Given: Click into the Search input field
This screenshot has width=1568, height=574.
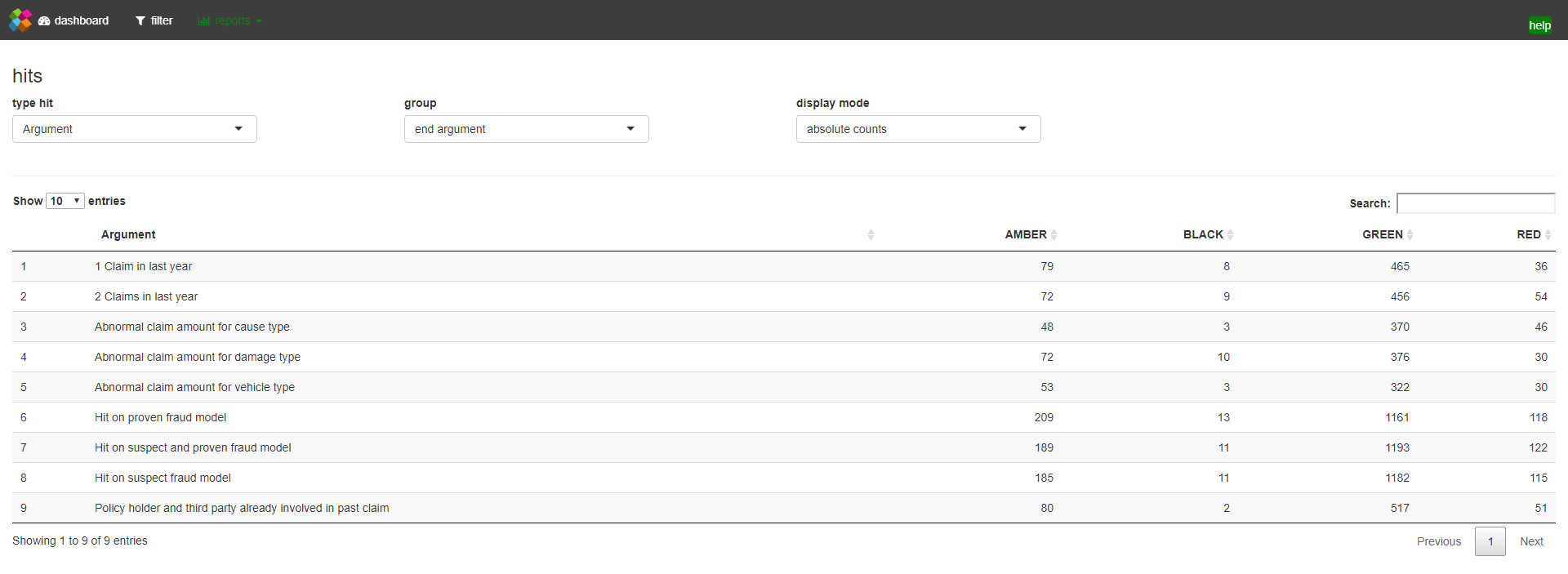Looking at the screenshot, I should (1476, 203).
